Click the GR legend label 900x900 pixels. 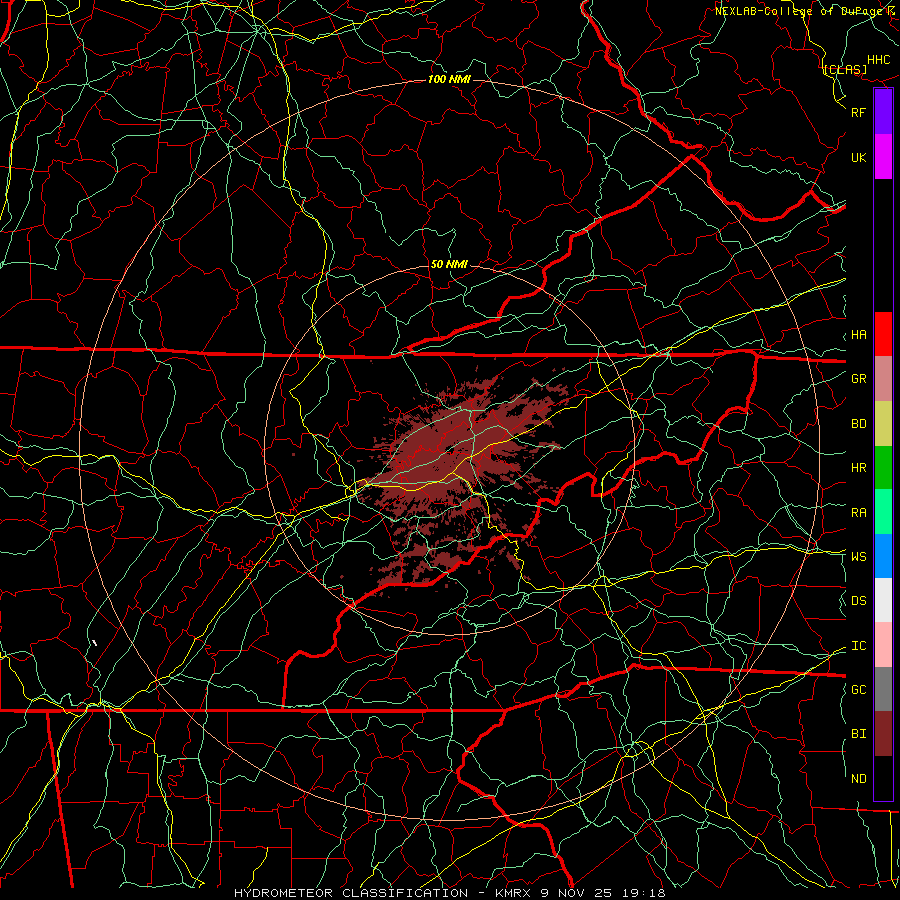(858, 378)
